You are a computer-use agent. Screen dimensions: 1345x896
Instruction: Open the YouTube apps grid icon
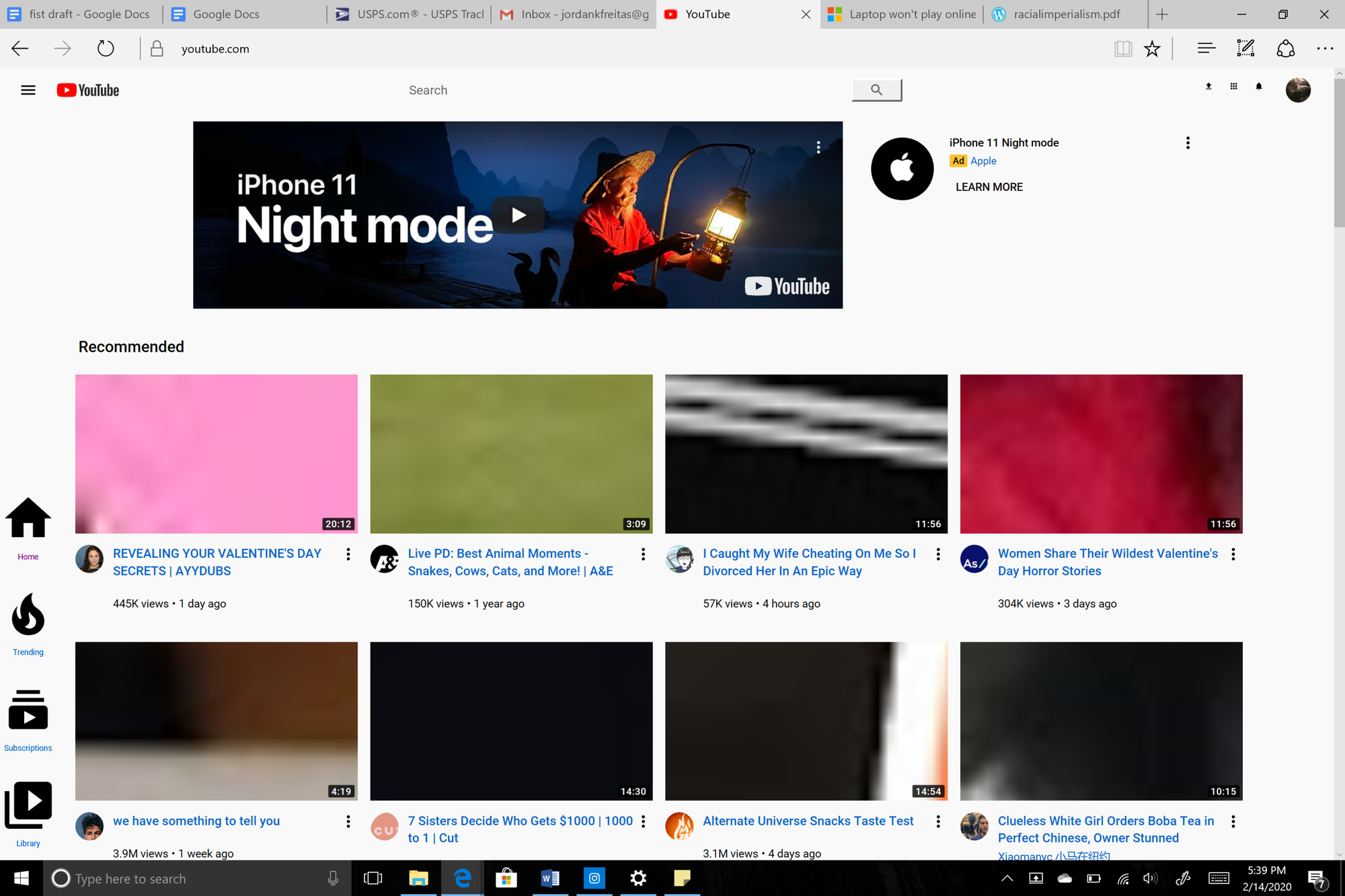(1233, 86)
